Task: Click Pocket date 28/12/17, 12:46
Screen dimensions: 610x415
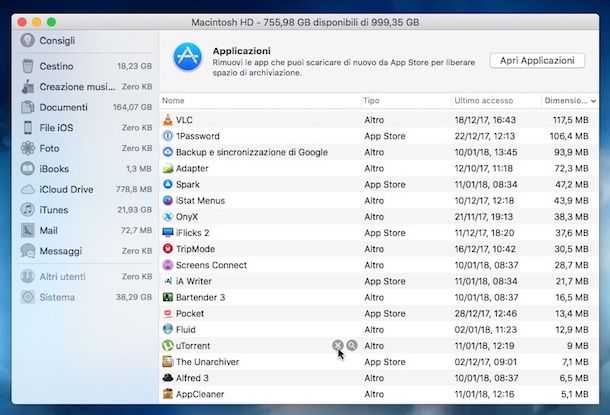Action: 486,313
